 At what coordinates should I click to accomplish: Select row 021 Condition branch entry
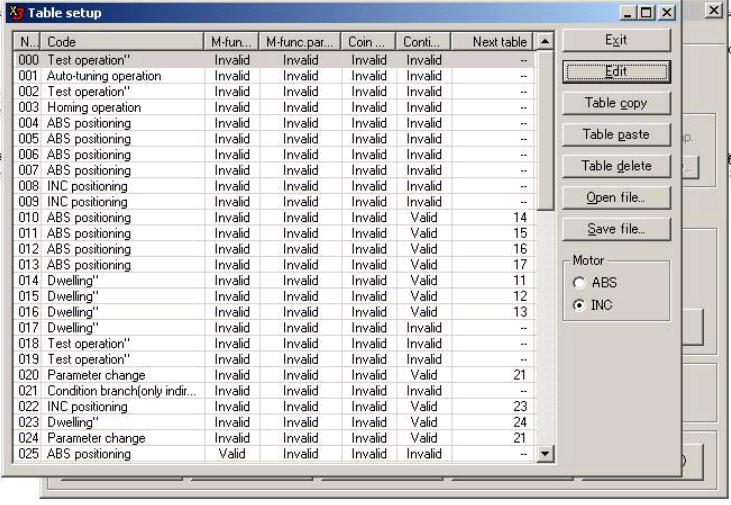coord(122,391)
